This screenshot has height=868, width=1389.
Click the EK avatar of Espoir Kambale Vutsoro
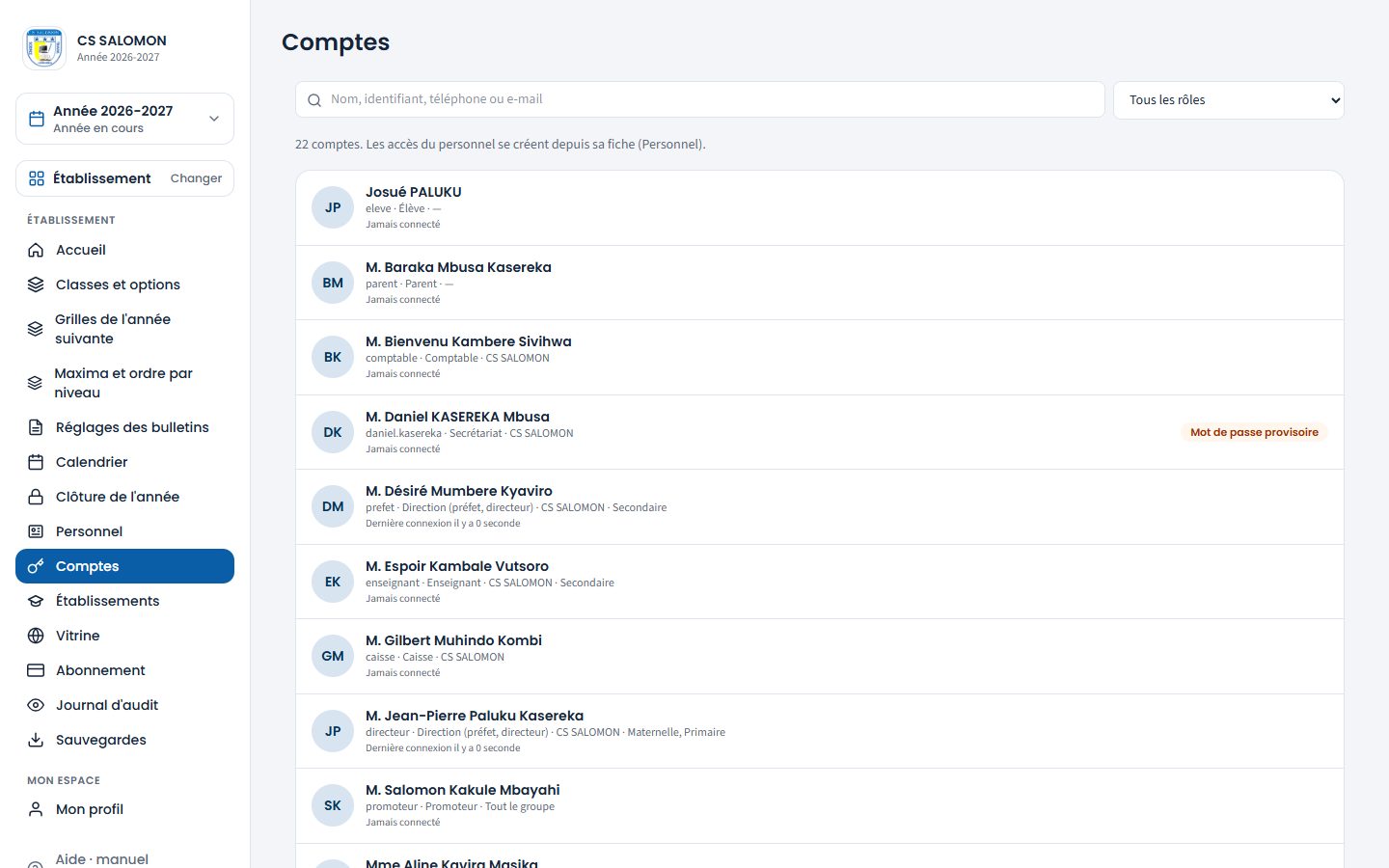333,582
